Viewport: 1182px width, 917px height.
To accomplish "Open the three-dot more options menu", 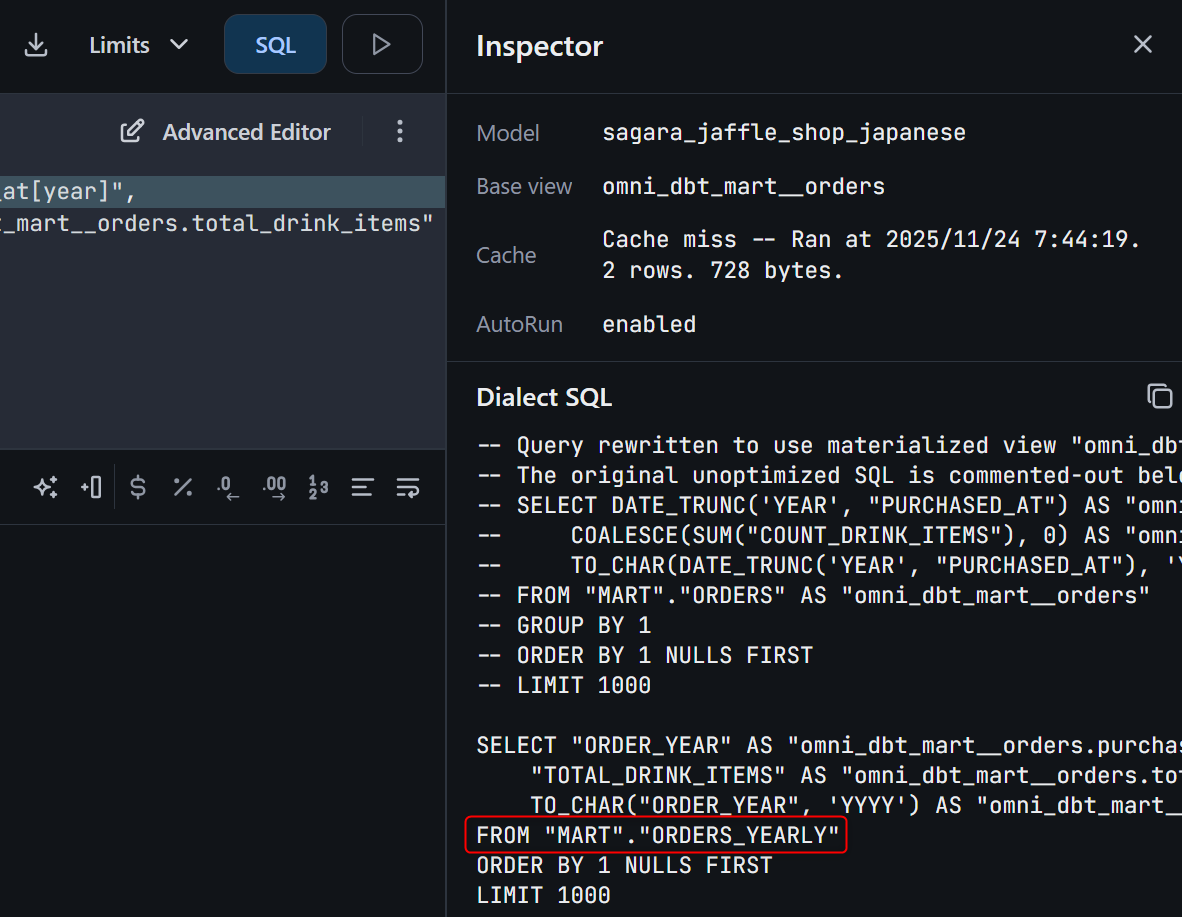I will click(x=400, y=132).
